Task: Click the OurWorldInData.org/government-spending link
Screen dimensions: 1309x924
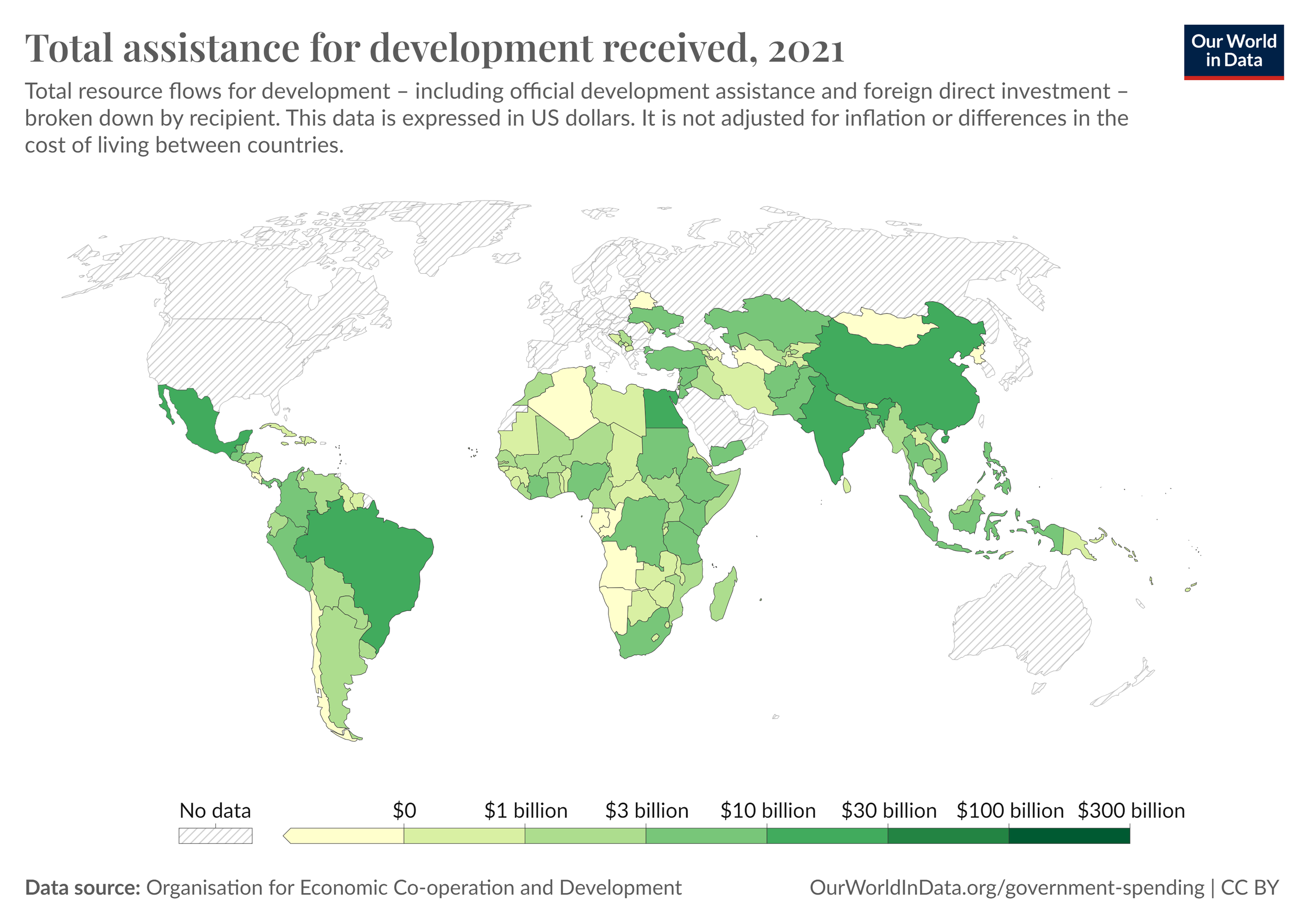Action: coord(1006,887)
